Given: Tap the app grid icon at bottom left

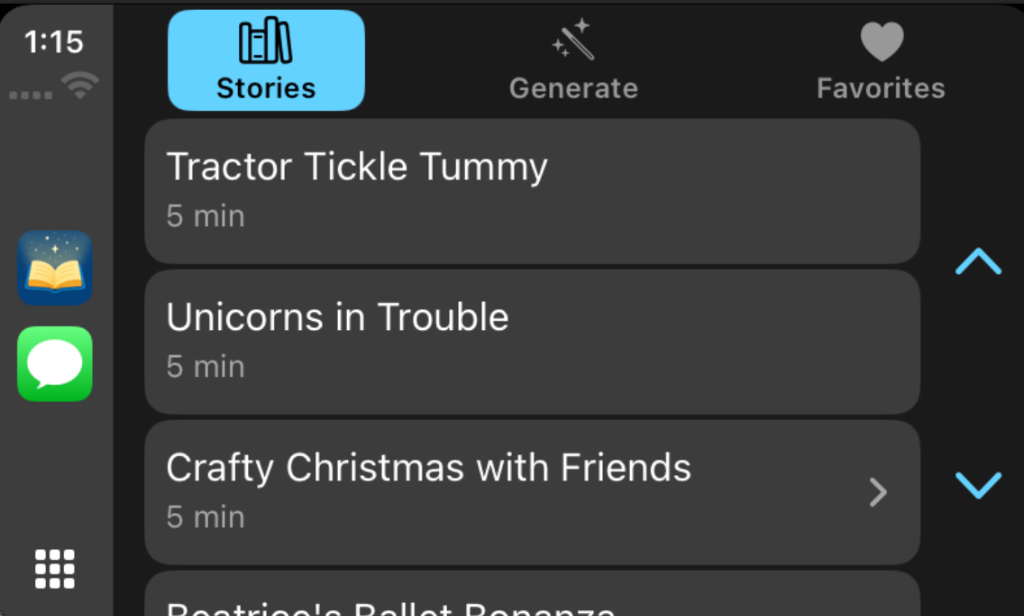Looking at the screenshot, I should (55, 568).
